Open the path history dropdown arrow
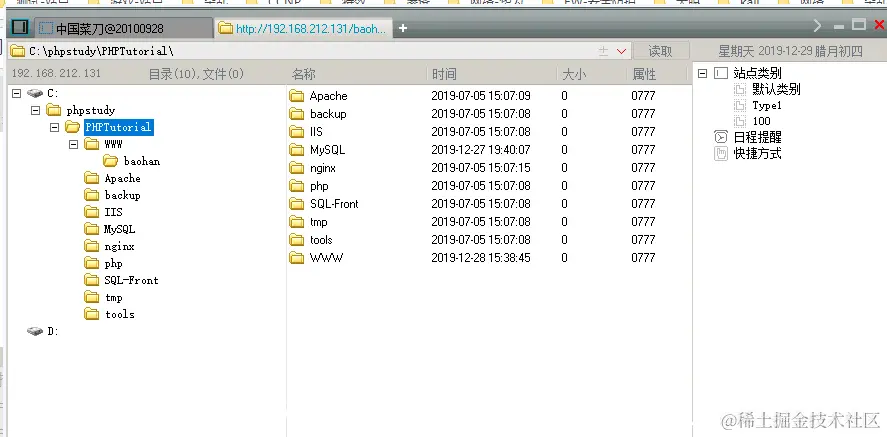 622,51
